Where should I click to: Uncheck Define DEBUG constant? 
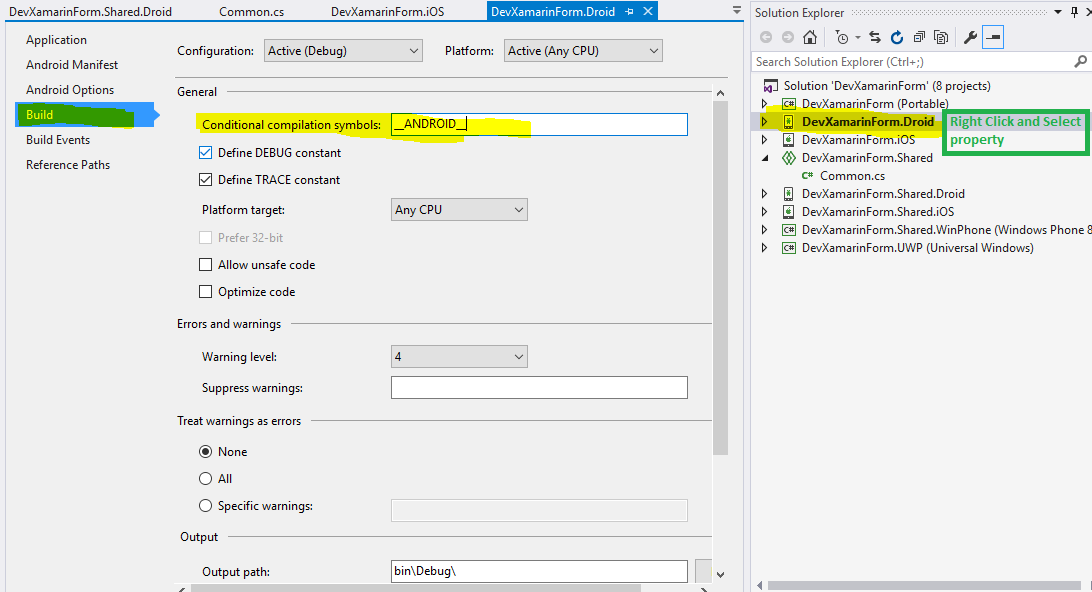(x=205, y=153)
